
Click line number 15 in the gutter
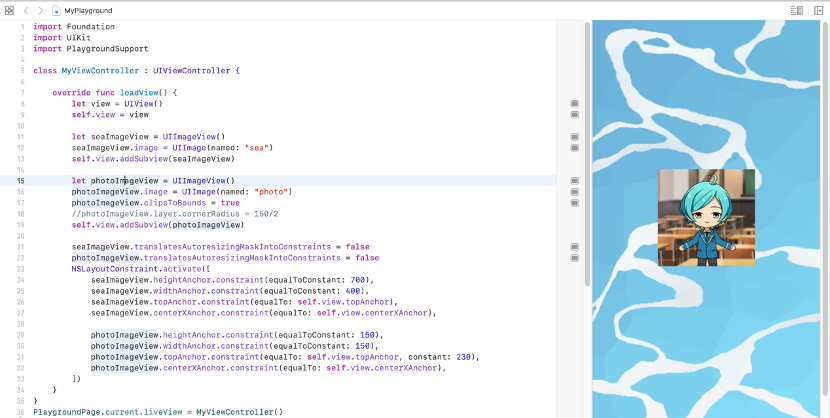tap(21, 181)
